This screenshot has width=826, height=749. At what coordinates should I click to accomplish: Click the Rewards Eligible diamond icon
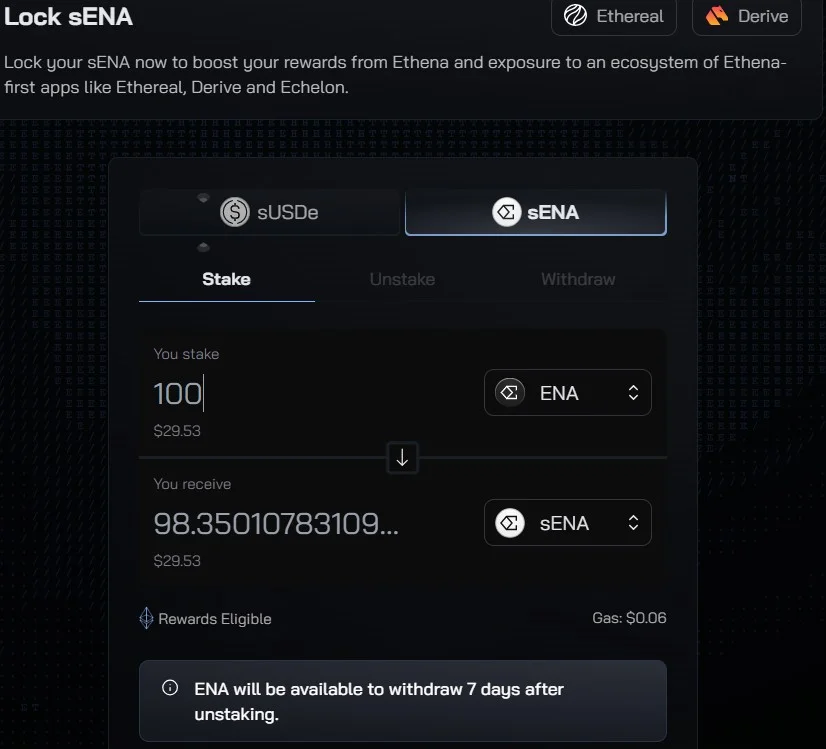click(x=146, y=618)
